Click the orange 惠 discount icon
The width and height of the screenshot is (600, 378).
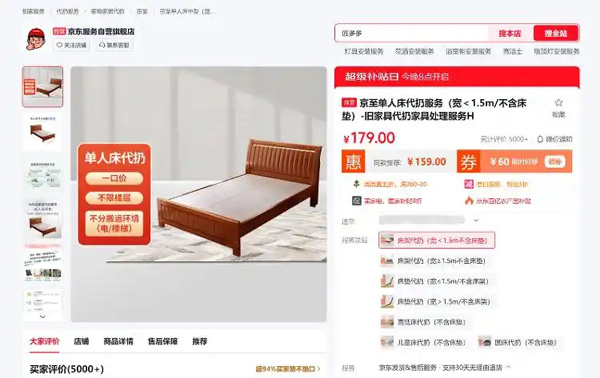pyautogui.click(x=353, y=161)
